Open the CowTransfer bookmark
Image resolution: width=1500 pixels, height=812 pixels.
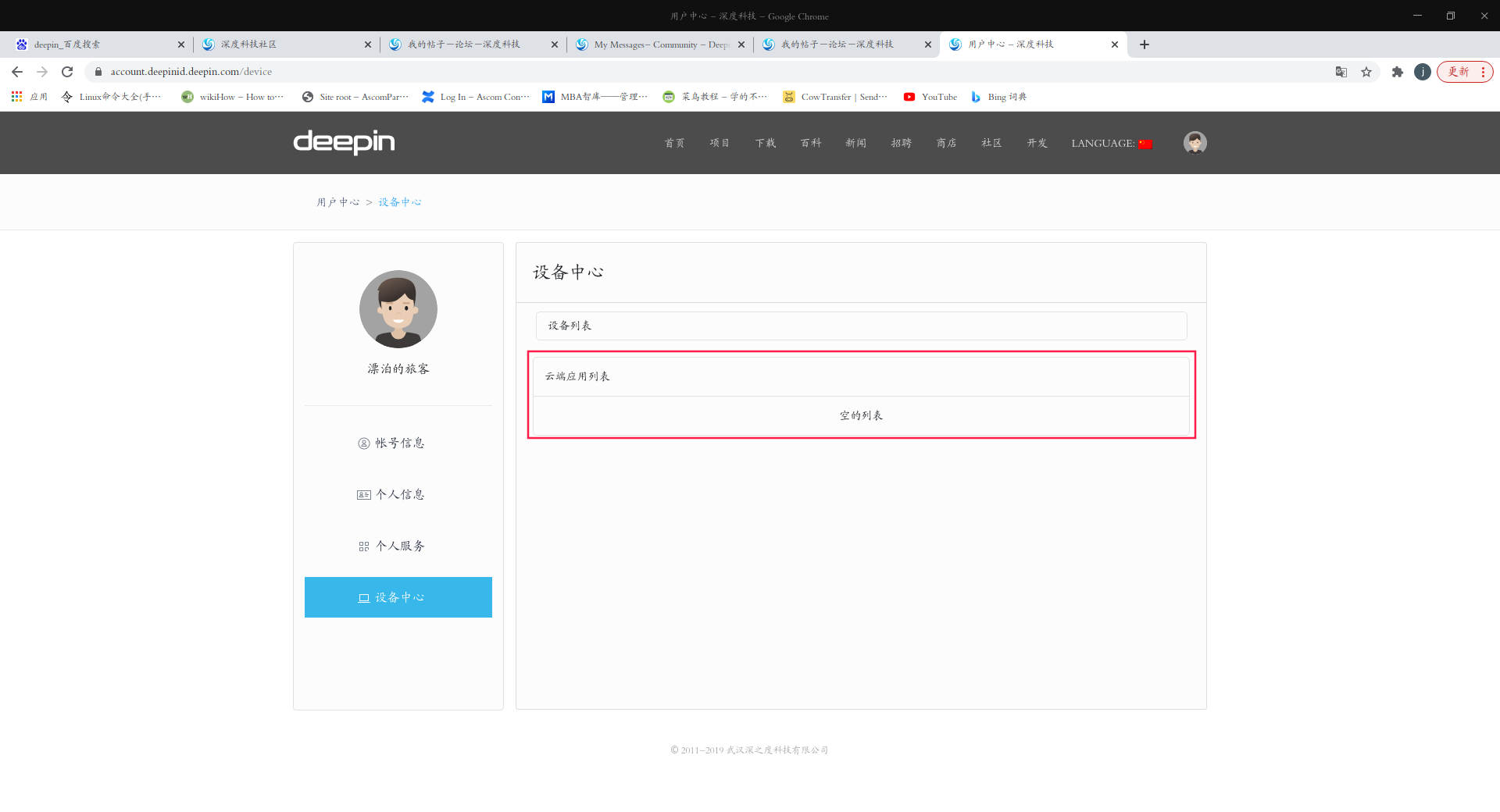[835, 97]
